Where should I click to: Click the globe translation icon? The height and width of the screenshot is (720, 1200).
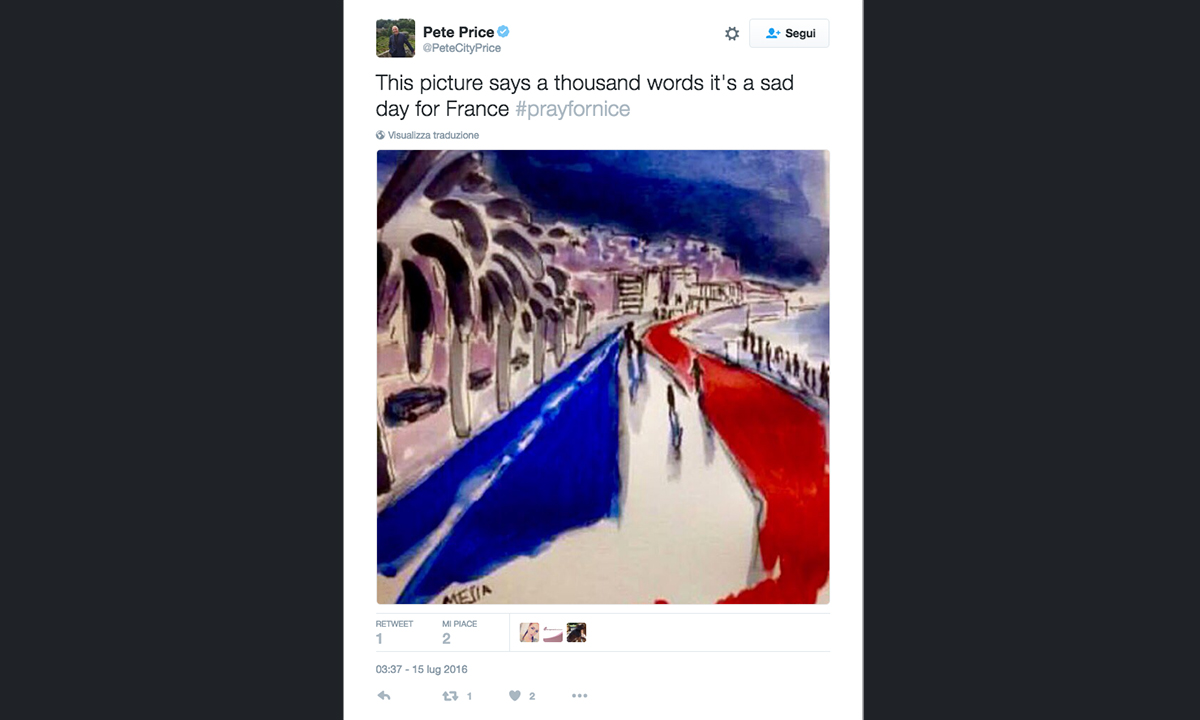381,135
